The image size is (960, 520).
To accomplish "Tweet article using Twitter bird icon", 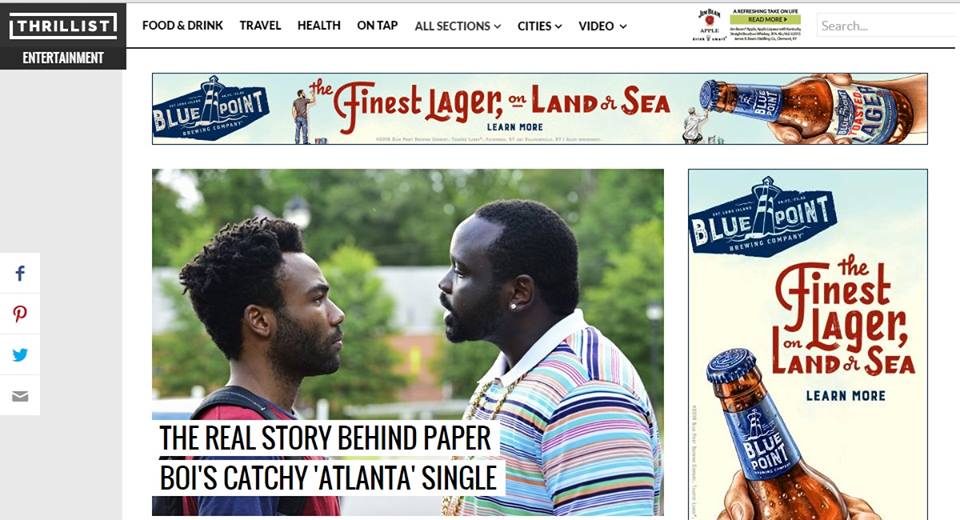I will pos(20,355).
